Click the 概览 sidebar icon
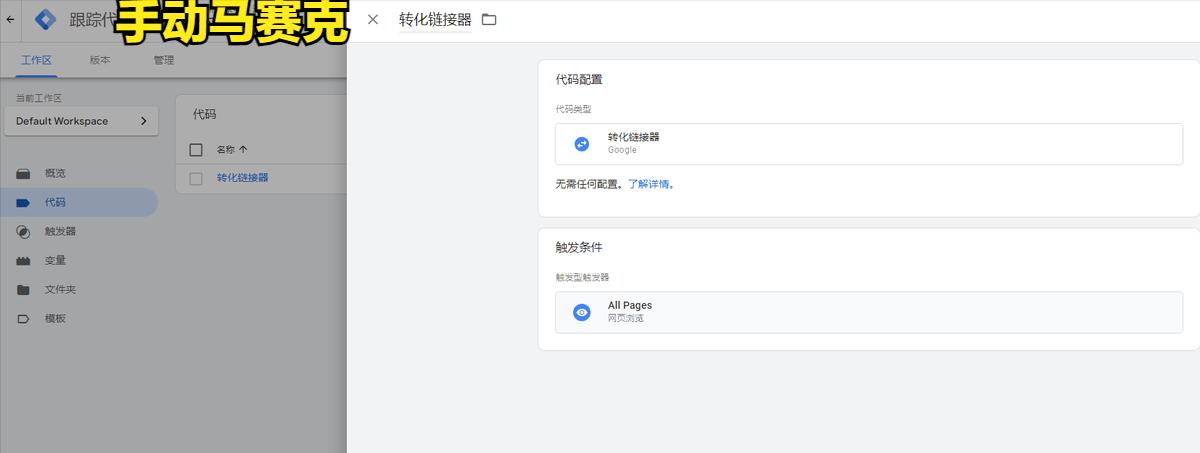The width and height of the screenshot is (1200, 453). pyautogui.click(x=23, y=173)
